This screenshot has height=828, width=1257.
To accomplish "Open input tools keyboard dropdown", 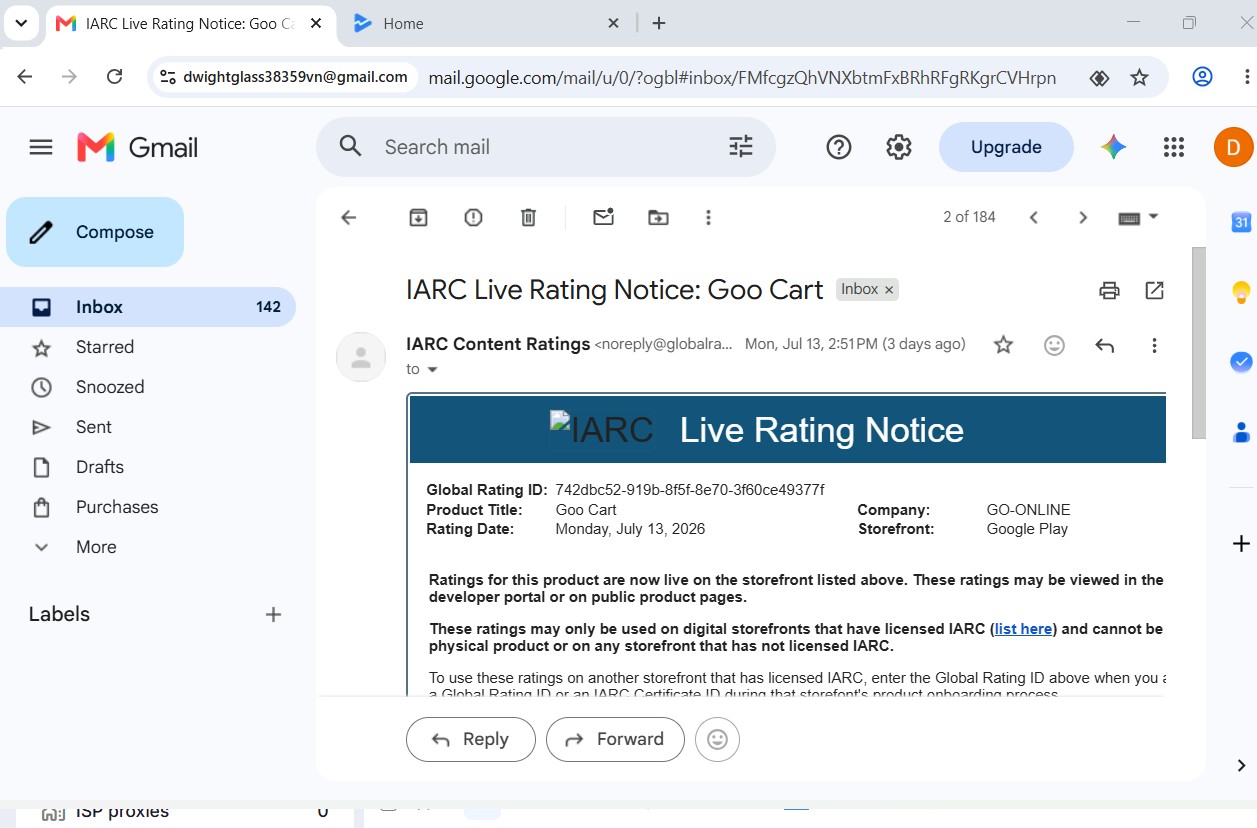I will click(1139, 217).
